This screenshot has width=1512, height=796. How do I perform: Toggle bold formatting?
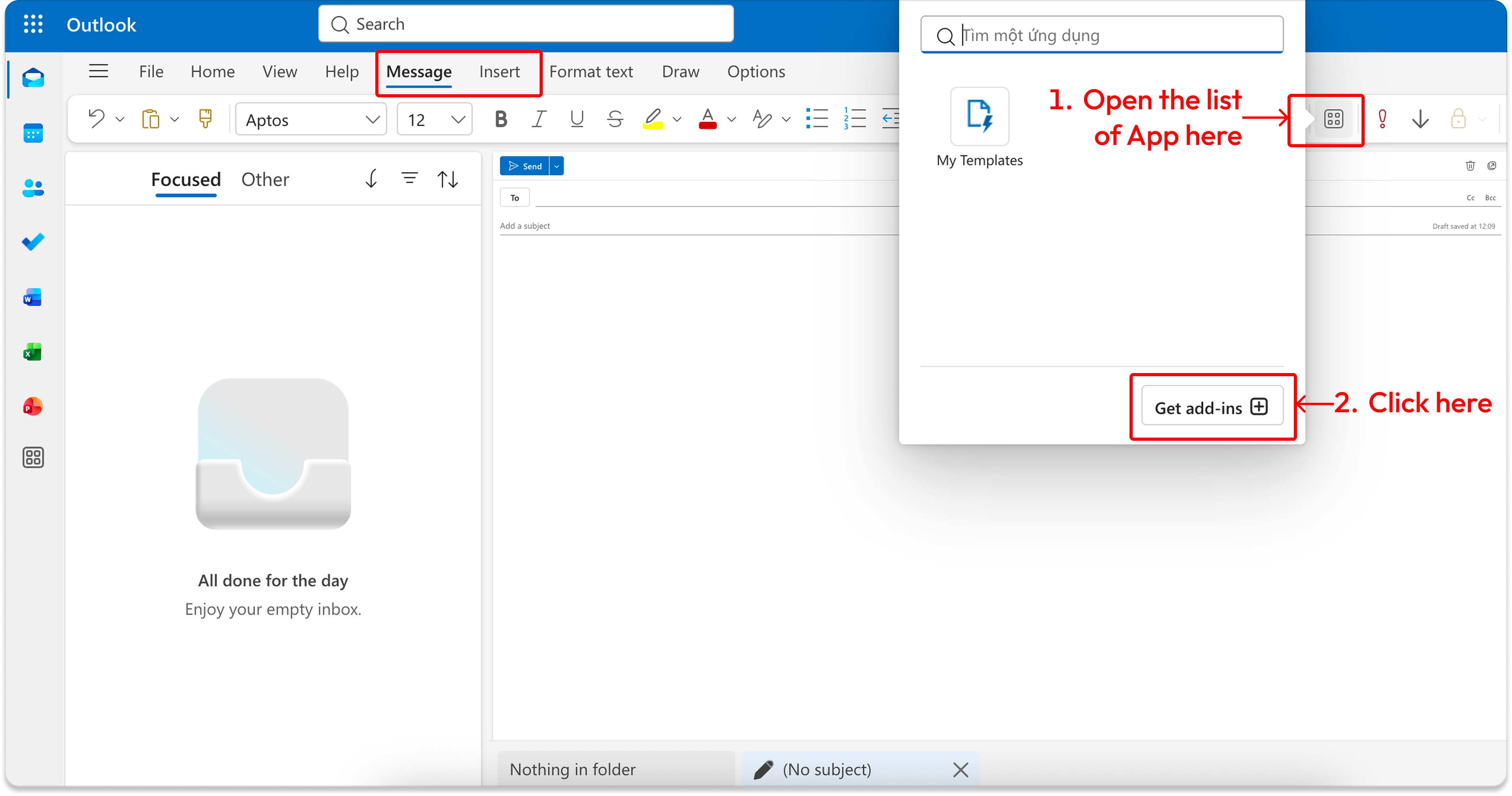pyautogui.click(x=501, y=119)
